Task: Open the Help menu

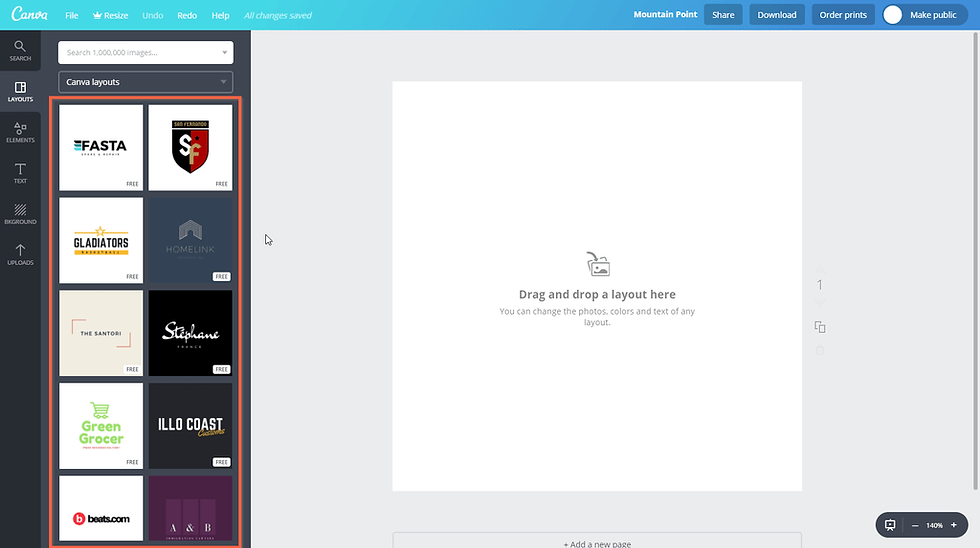Action: pyautogui.click(x=221, y=15)
